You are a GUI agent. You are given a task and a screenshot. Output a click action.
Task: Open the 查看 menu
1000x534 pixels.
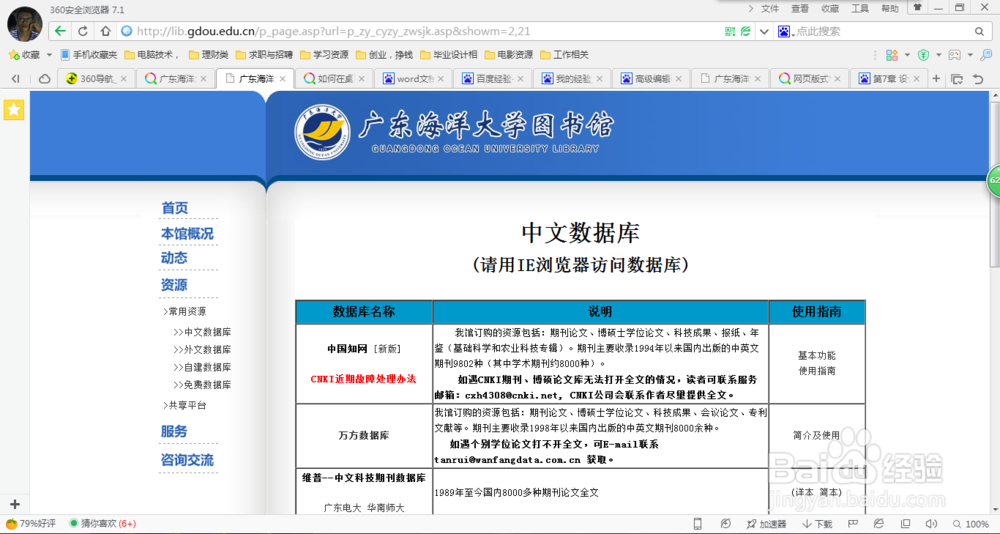click(x=800, y=8)
